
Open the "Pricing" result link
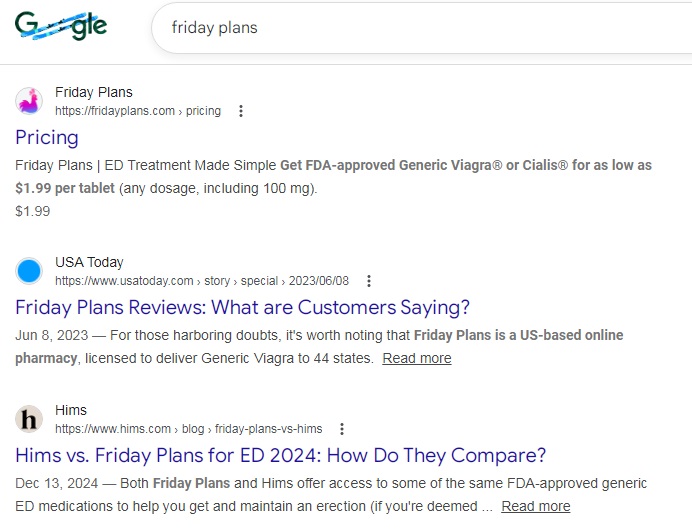click(x=47, y=137)
